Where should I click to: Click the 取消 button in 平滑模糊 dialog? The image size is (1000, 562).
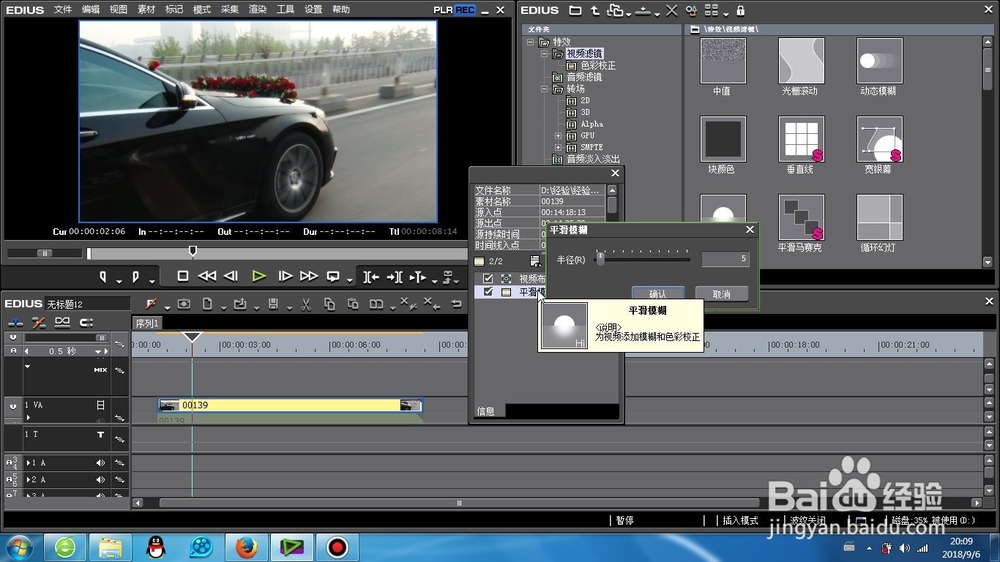tap(721, 294)
